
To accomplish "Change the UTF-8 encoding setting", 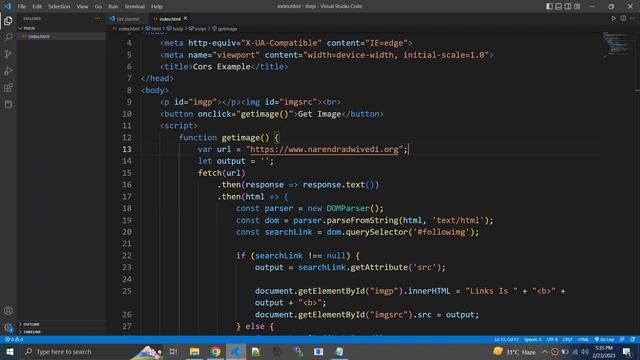I will click(x=552, y=340).
